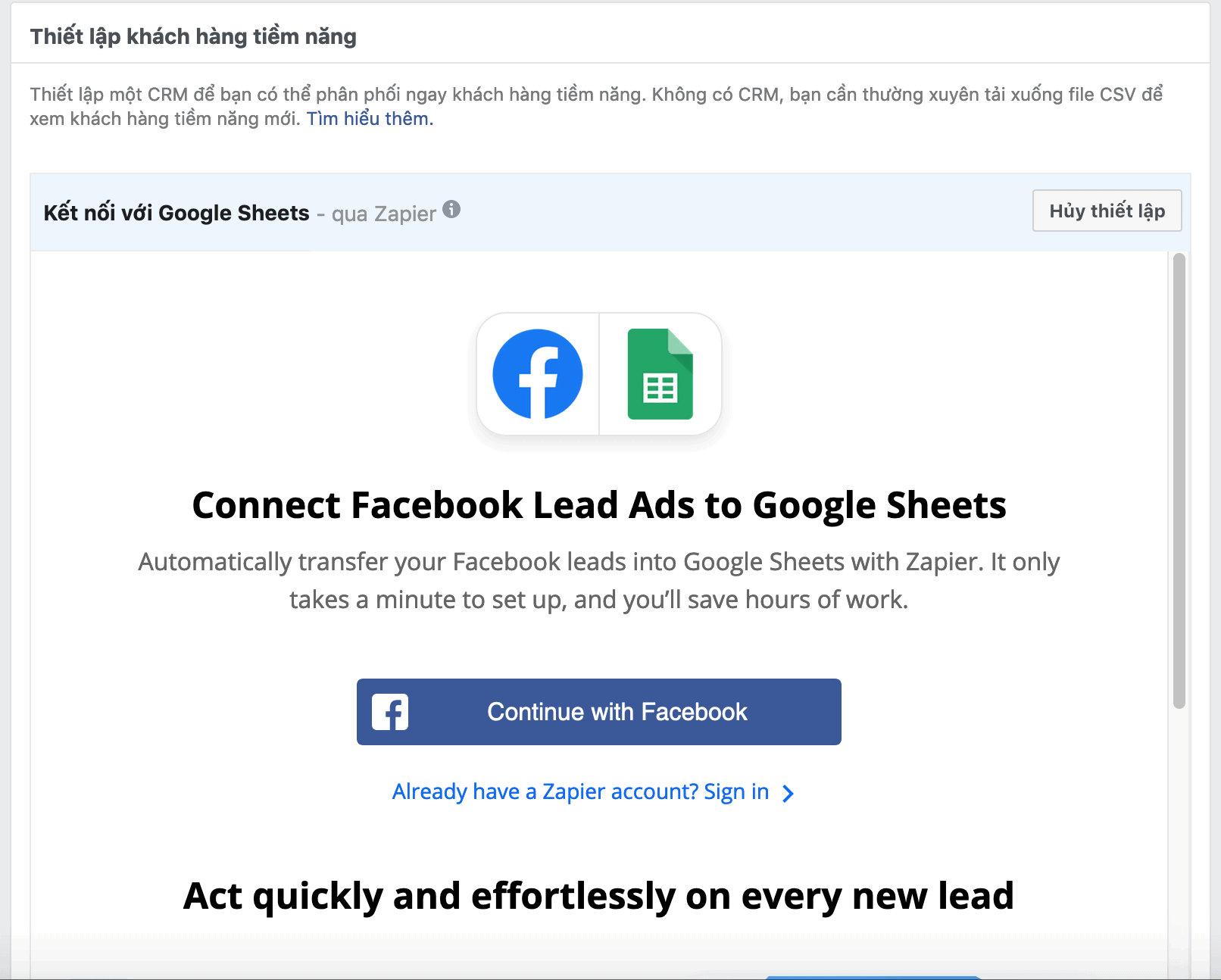Viewport: 1221px width, 980px height.
Task: Click the qua Zapier label text
Action: click(384, 214)
